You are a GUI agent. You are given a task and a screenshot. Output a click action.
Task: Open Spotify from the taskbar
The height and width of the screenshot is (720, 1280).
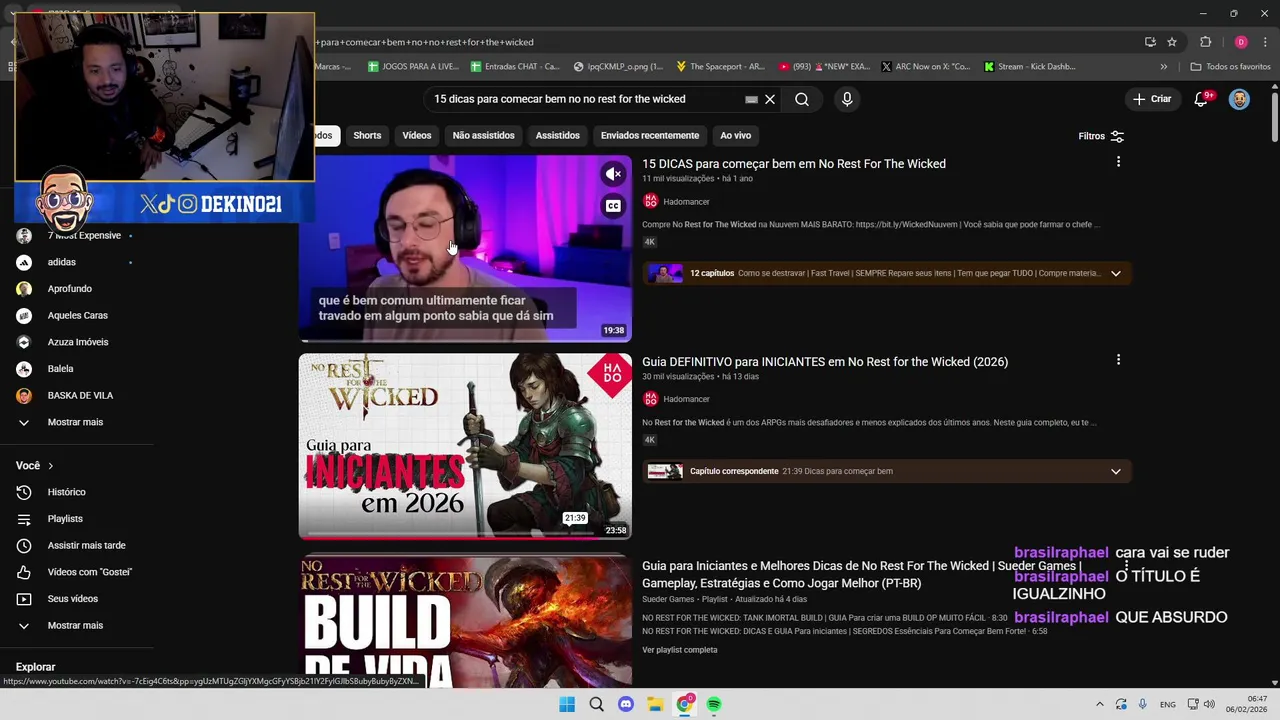pyautogui.click(x=714, y=704)
